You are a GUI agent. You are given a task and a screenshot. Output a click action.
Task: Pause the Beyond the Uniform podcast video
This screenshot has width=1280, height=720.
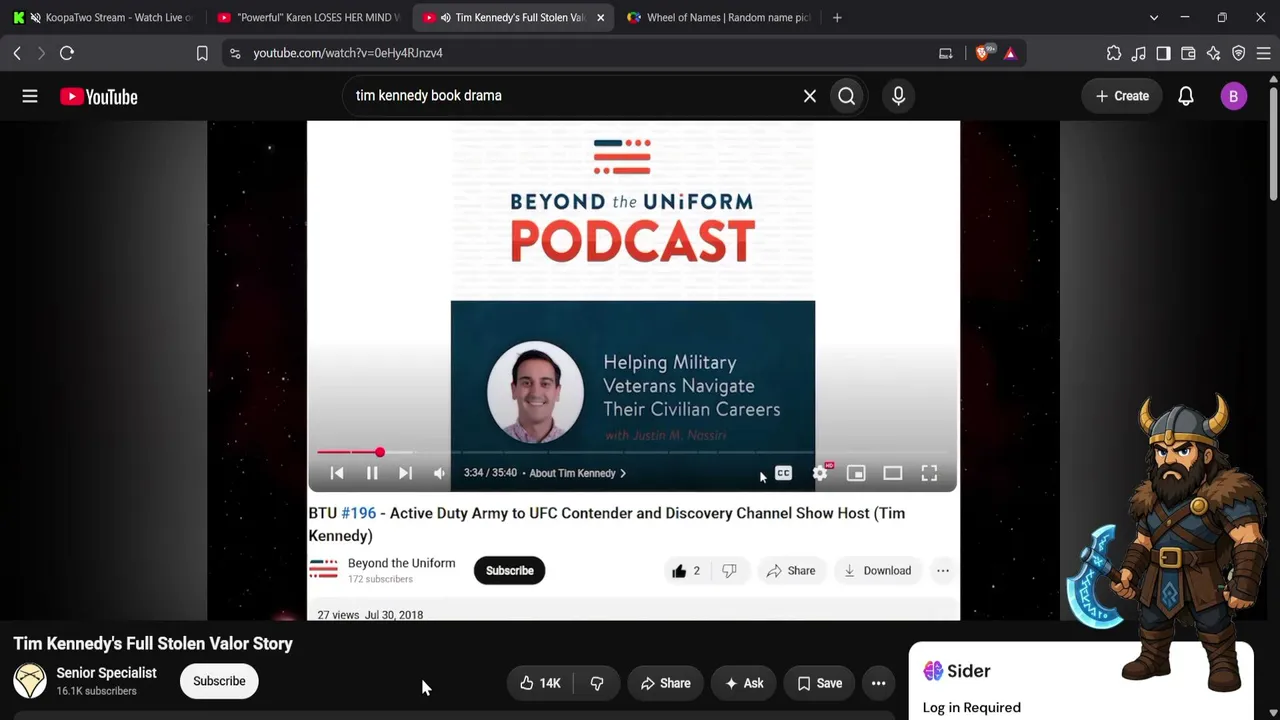tap(372, 473)
